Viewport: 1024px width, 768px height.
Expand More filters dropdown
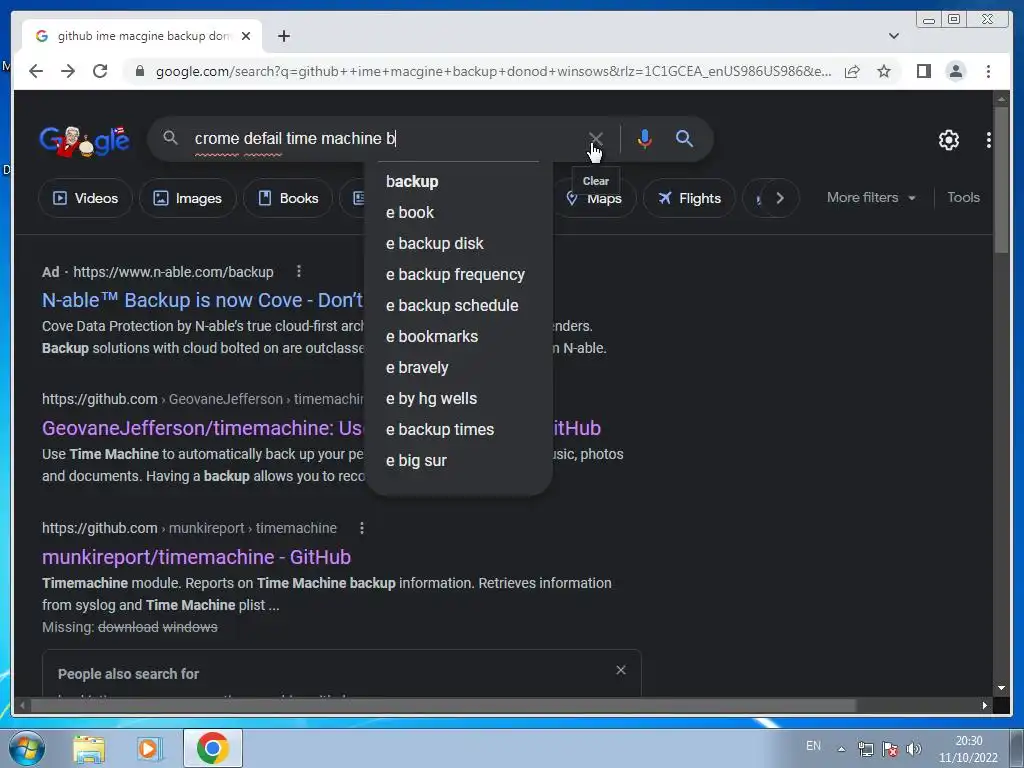click(871, 197)
